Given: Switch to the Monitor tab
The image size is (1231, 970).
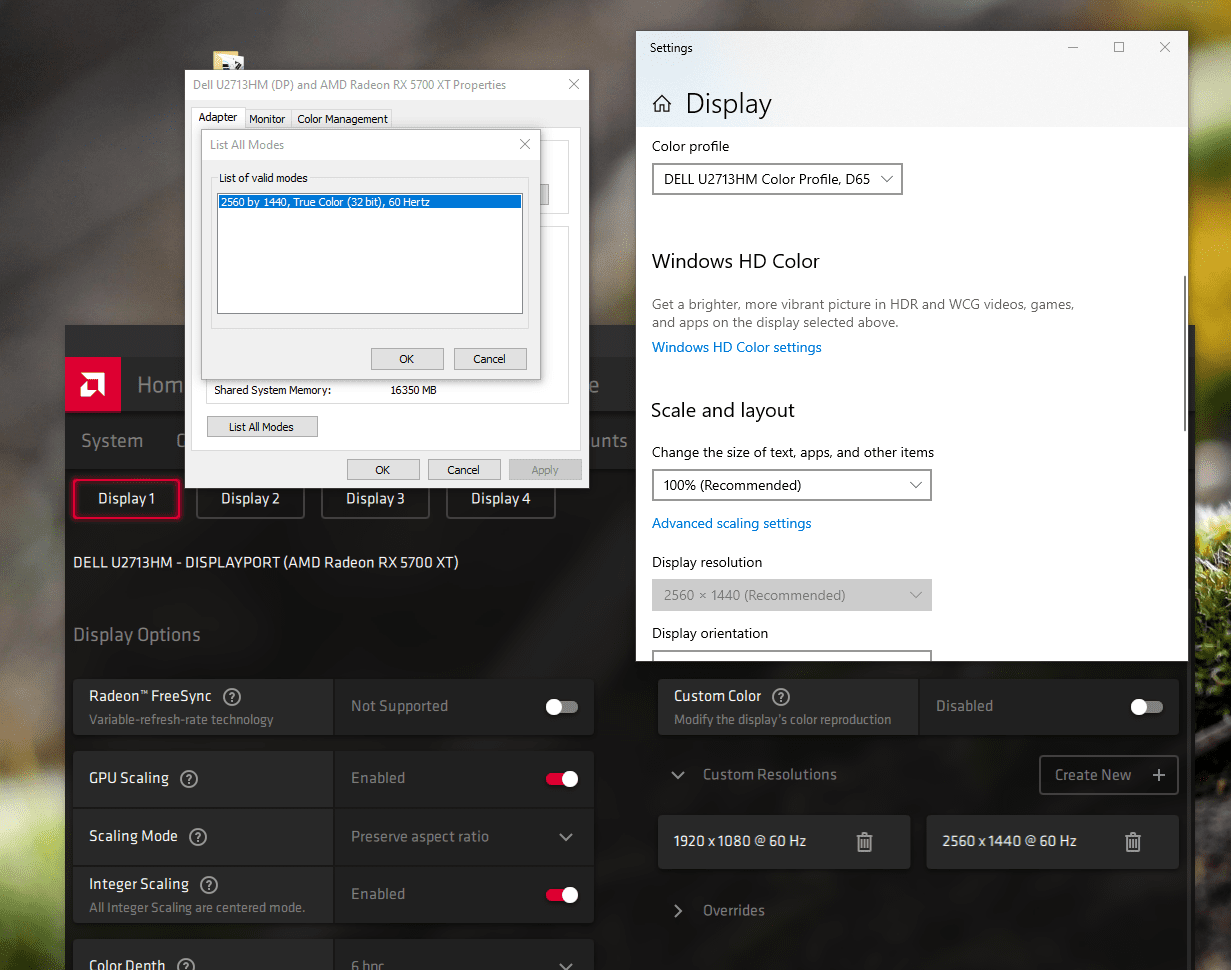Looking at the screenshot, I should coord(267,119).
